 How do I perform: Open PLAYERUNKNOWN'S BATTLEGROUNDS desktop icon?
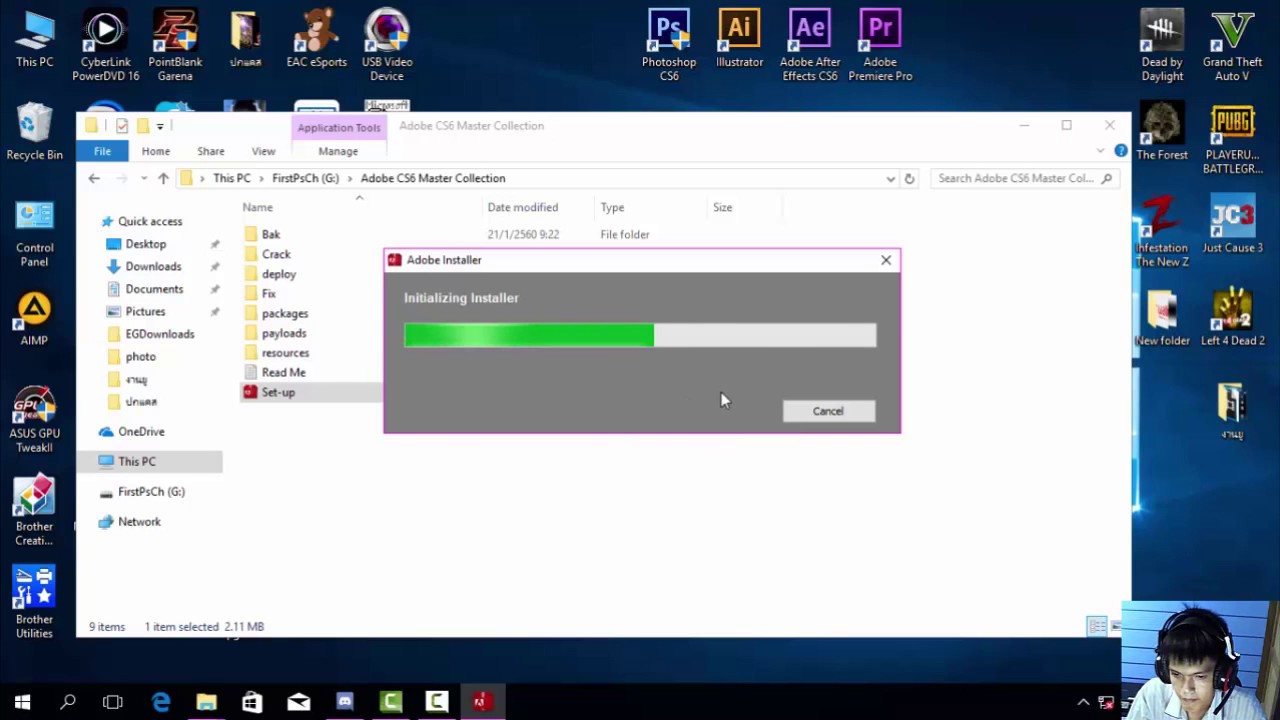click(1232, 139)
